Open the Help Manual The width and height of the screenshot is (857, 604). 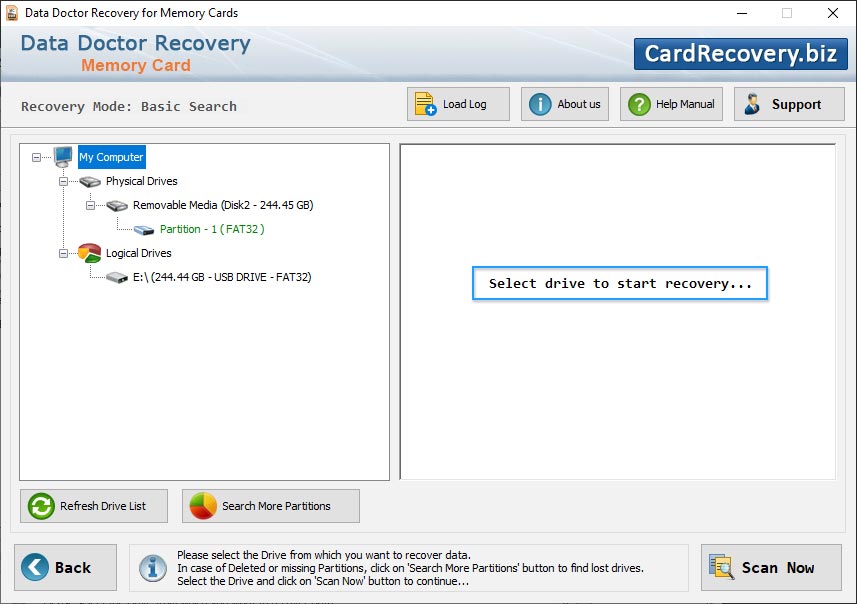coord(671,104)
